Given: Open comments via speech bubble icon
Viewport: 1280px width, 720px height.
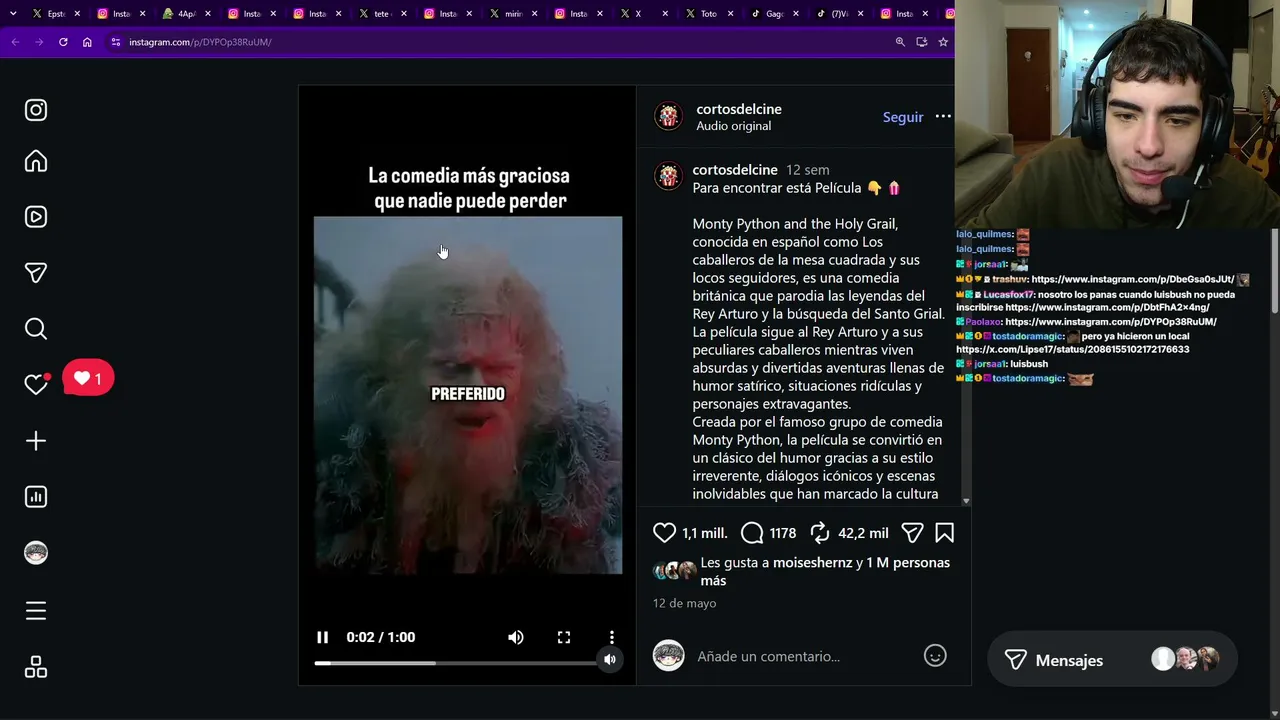Looking at the screenshot, I should (752, 533).
